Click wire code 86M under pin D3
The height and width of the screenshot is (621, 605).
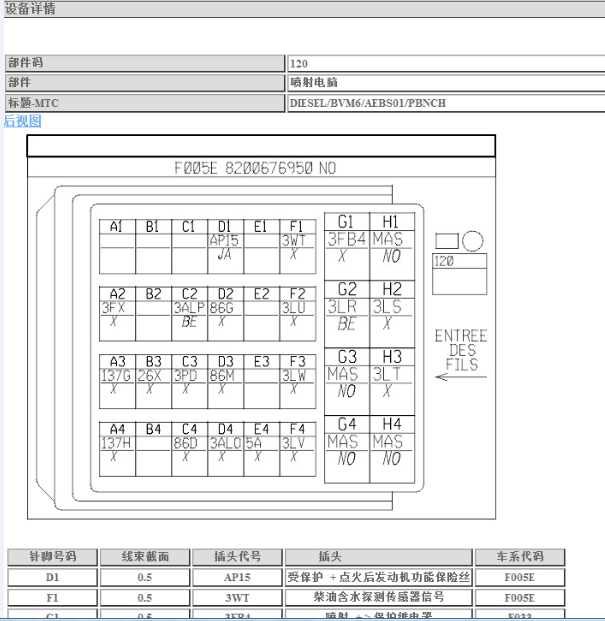(x=222, y=375)
